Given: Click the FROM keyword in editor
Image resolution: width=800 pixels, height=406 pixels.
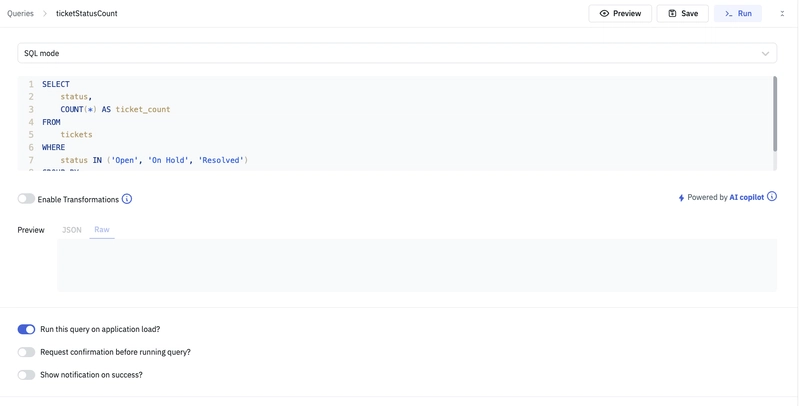Looking at the screenshot, I should (x=51, y=122).
